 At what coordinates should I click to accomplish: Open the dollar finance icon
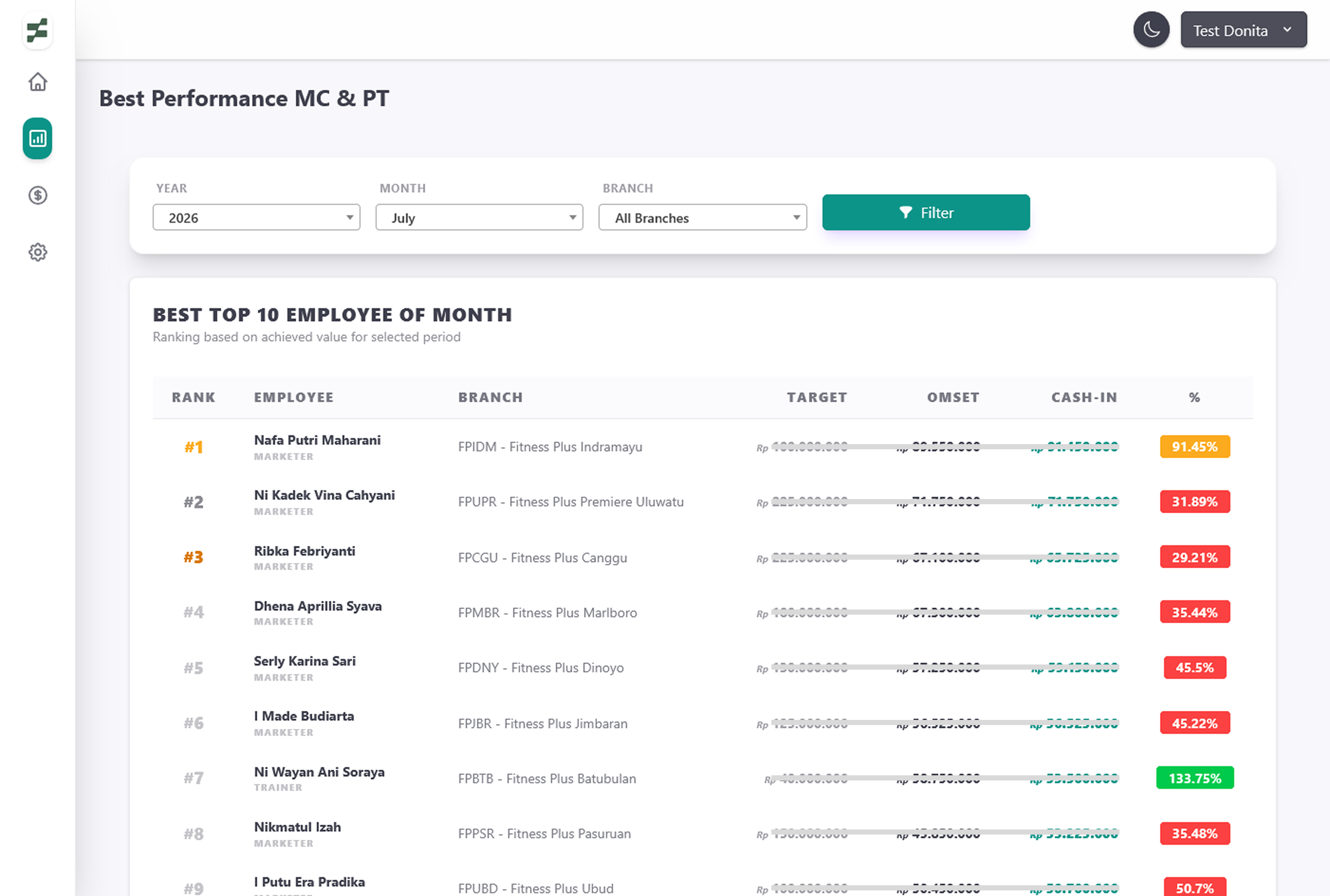coord(38,195)
